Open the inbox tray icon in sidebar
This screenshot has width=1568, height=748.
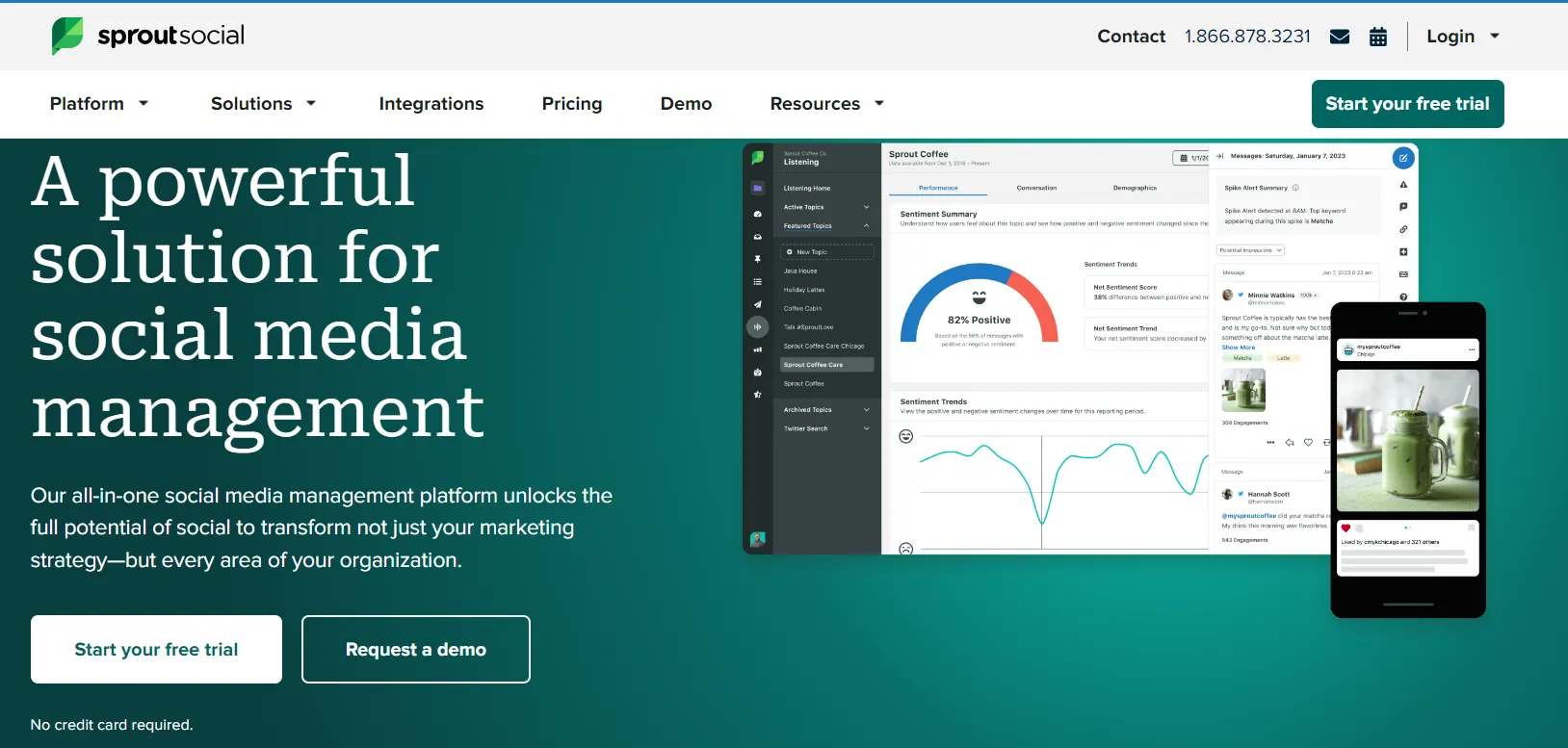(x=758, y=237)
